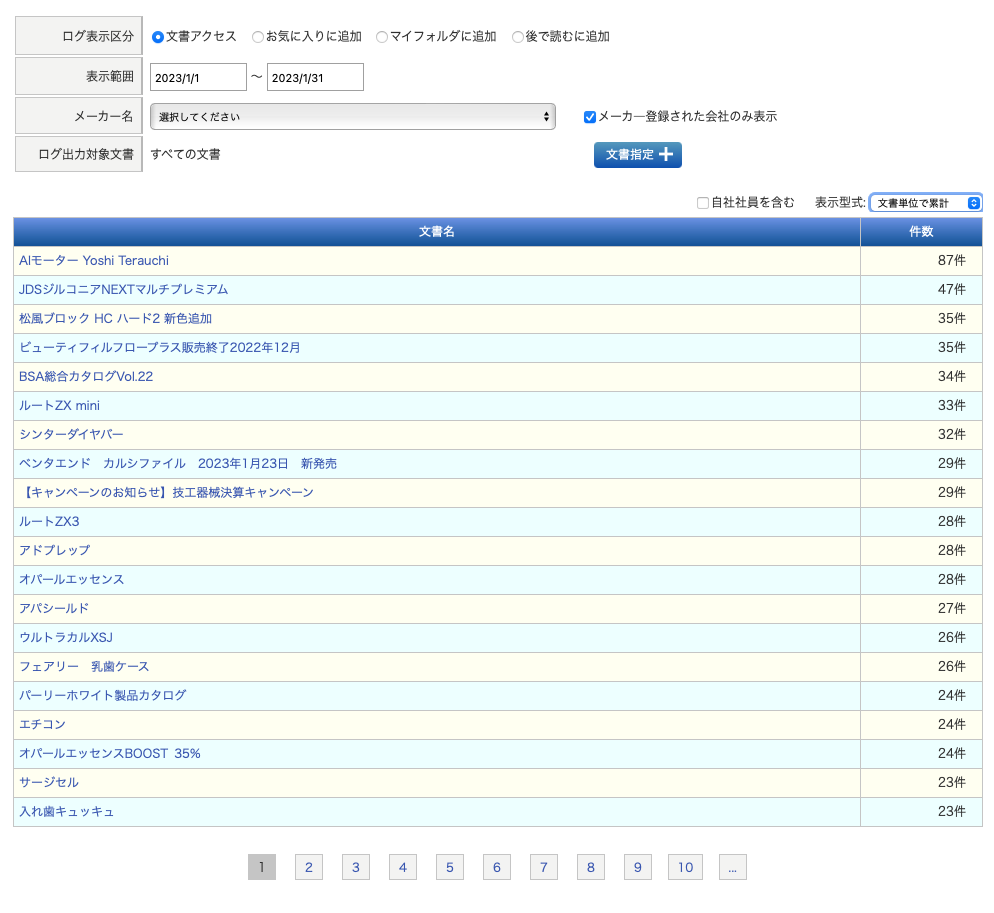Go to page 1

coord(262,867)
